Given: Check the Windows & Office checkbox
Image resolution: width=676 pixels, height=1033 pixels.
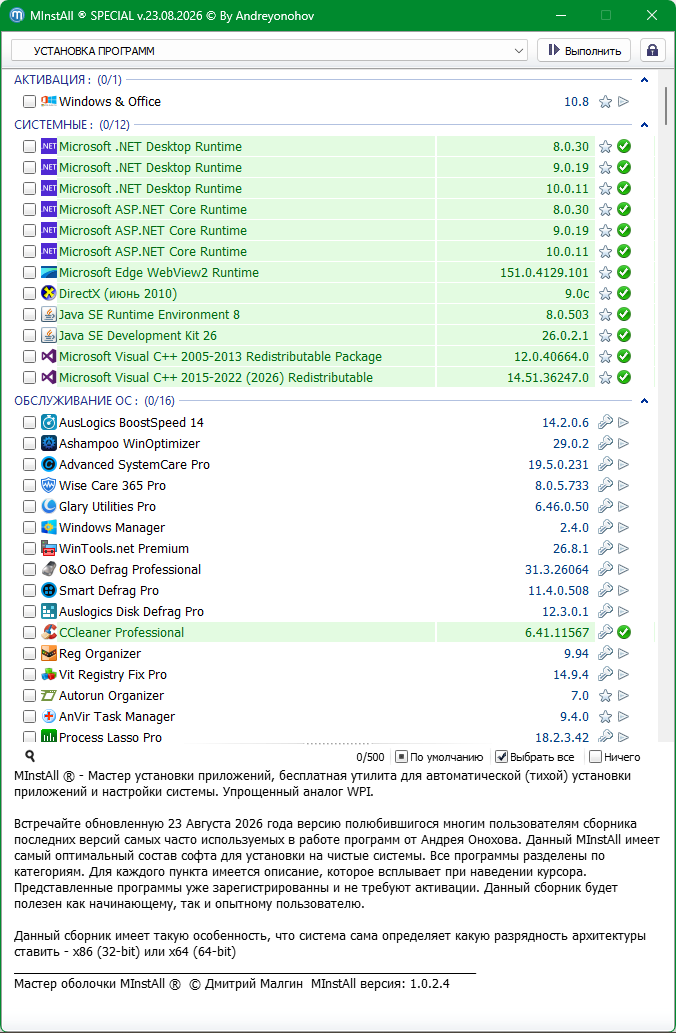Looking at the screenshot, I should click(x=29, y=101).
